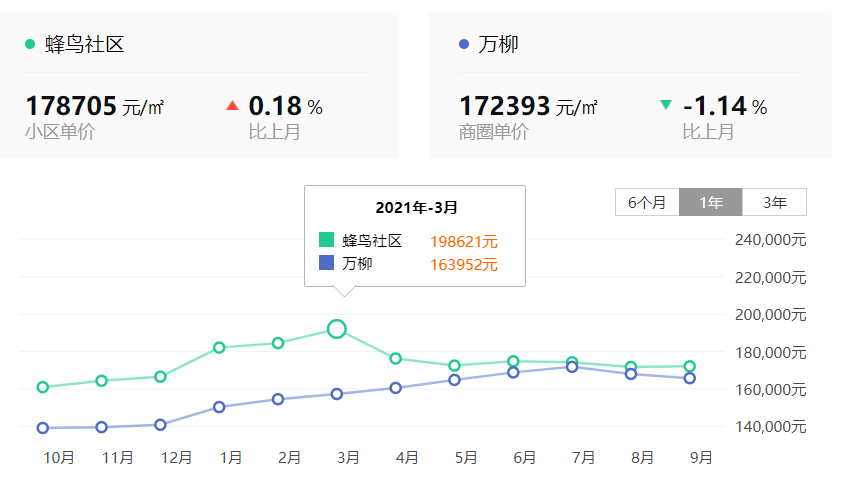Click the 万柳 data point for 10月
854x492 pixels.
pyautogui.click(x=42, y=428)
